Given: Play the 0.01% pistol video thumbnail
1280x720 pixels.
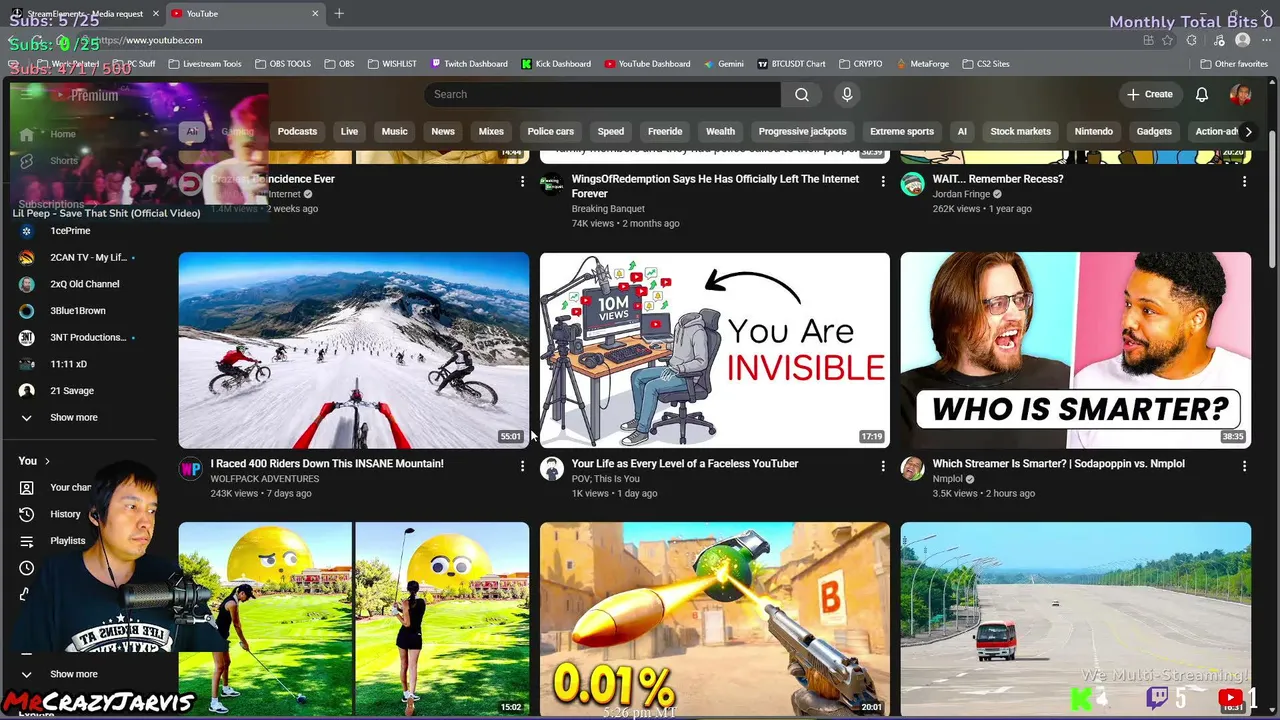Looking at the screenshot, I should click(715, 619).
